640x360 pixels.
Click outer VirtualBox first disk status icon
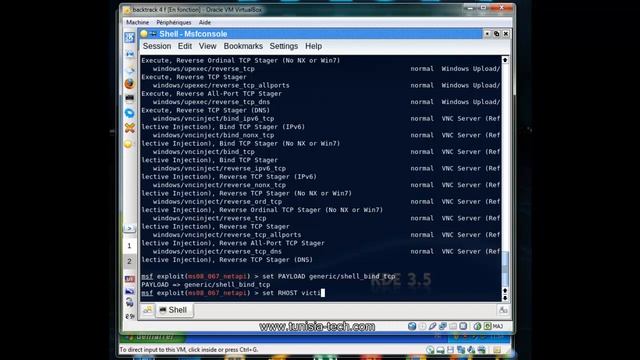[x=430, y=350]
